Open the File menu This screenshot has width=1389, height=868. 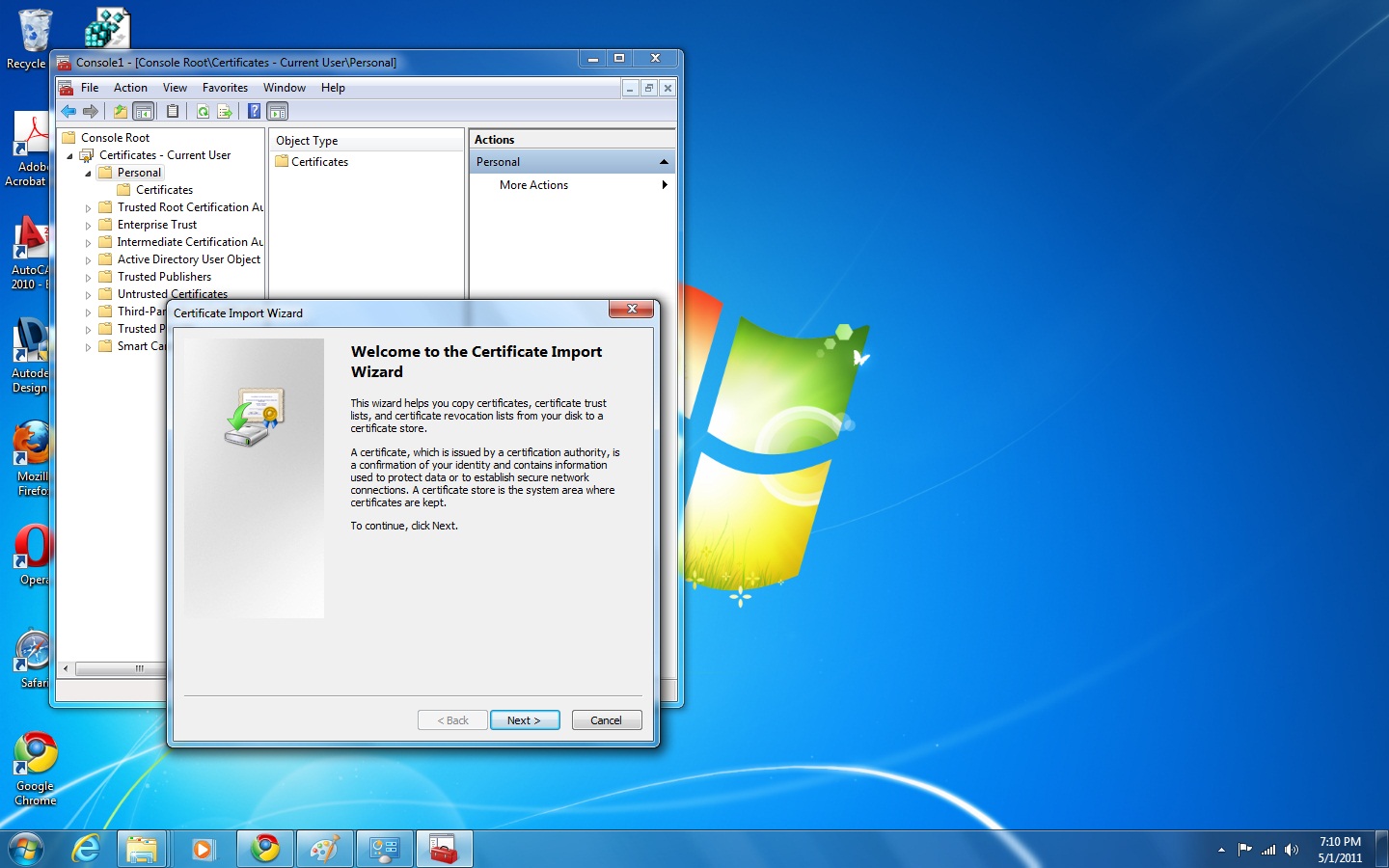click(90, 88)
